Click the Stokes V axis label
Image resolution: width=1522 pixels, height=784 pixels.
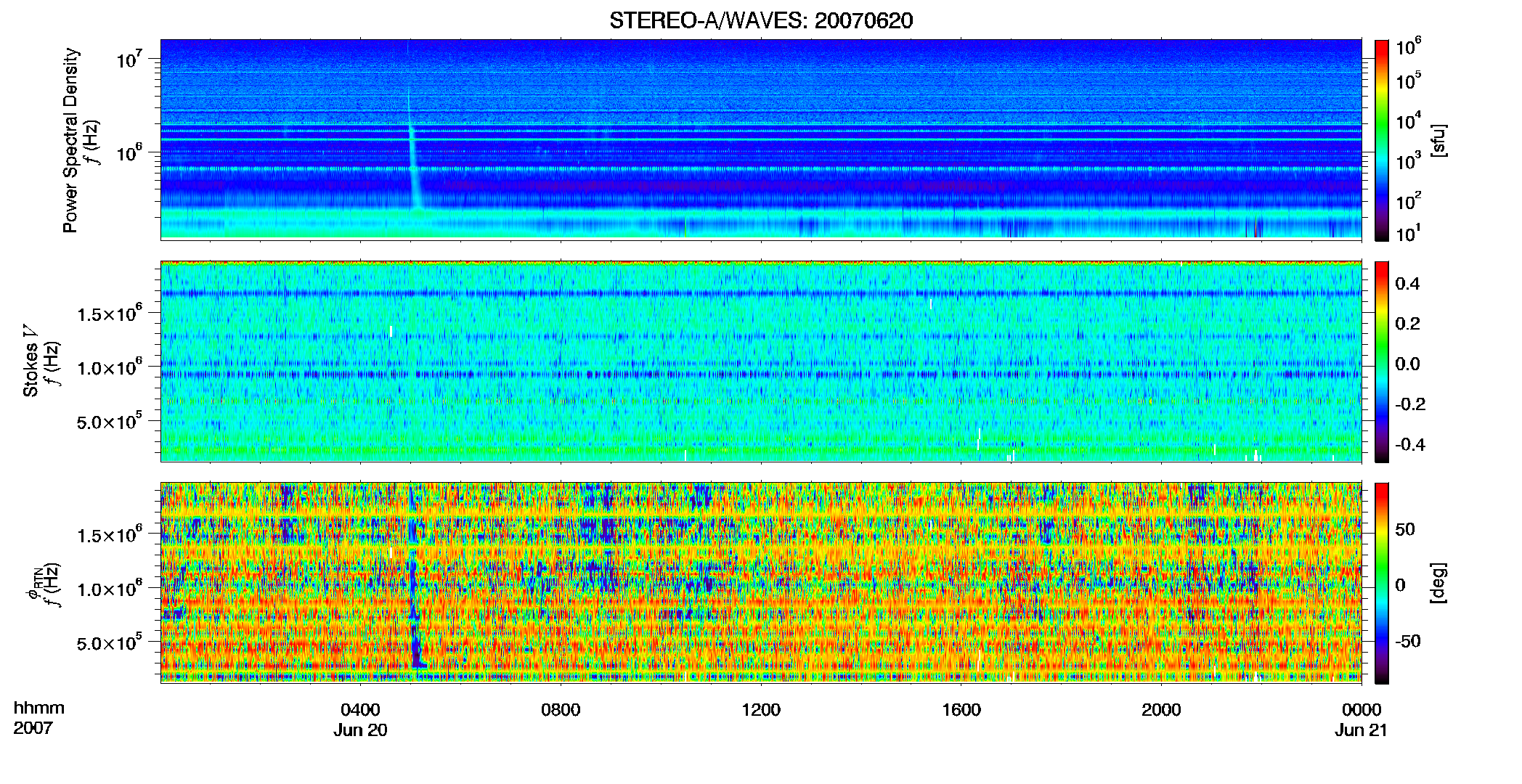30,361
